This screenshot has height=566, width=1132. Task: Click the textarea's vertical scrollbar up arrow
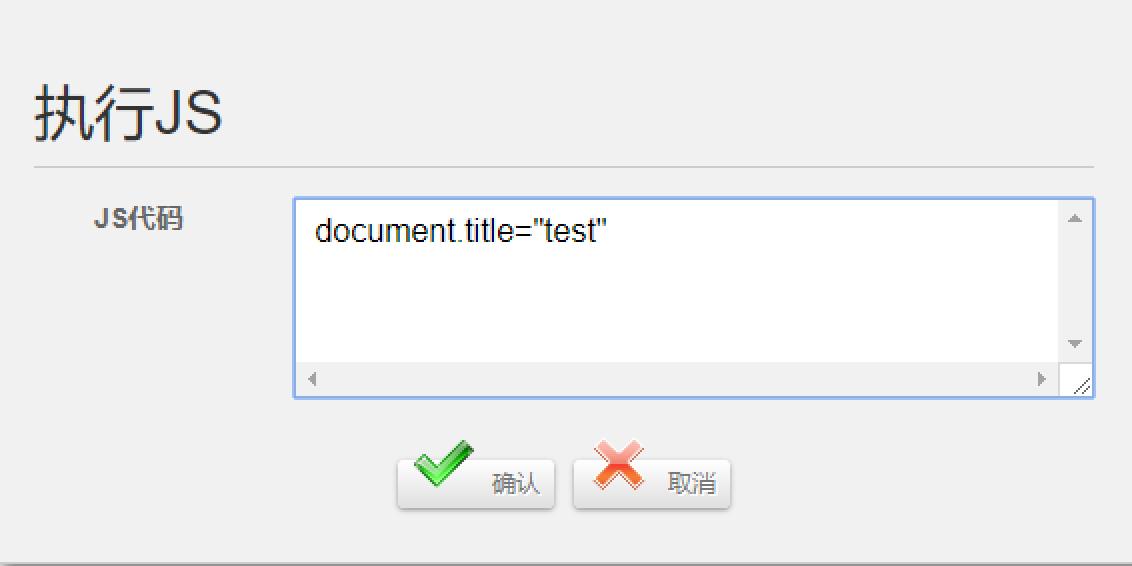coord(1075,218)
